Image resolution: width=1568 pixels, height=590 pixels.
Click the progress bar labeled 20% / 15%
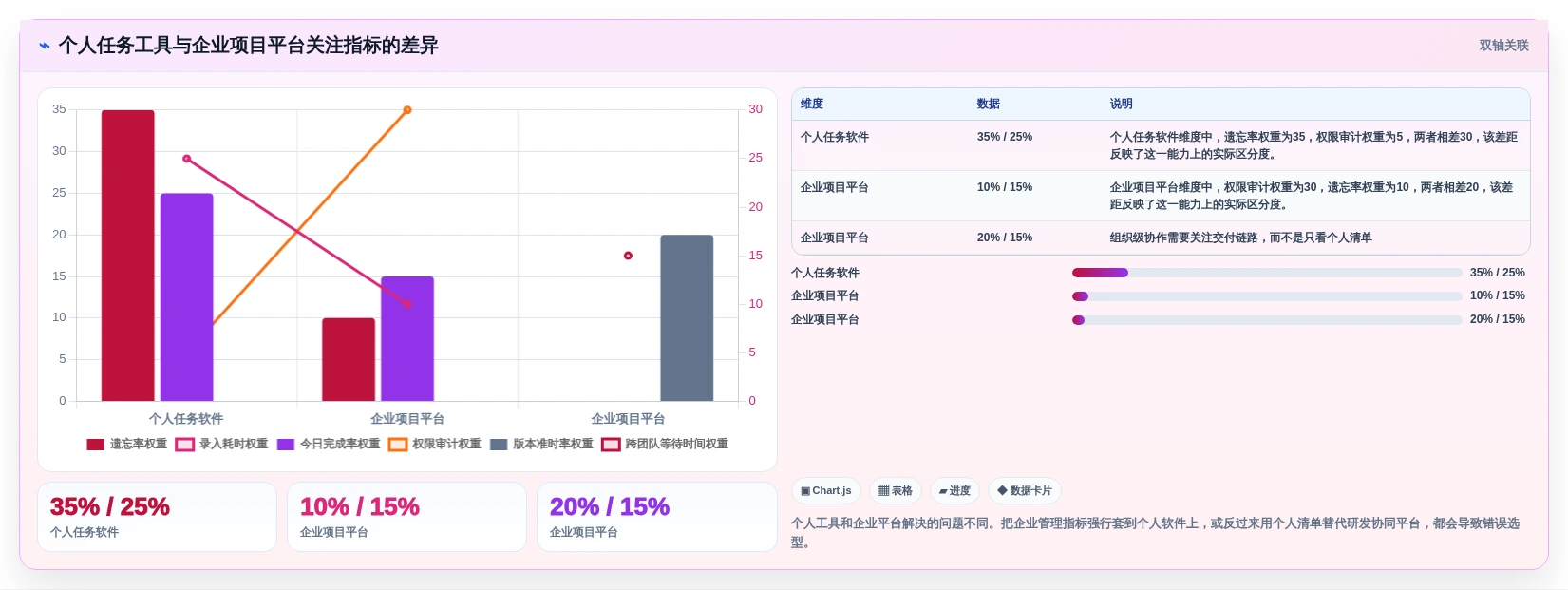[x=1267, y=320]
